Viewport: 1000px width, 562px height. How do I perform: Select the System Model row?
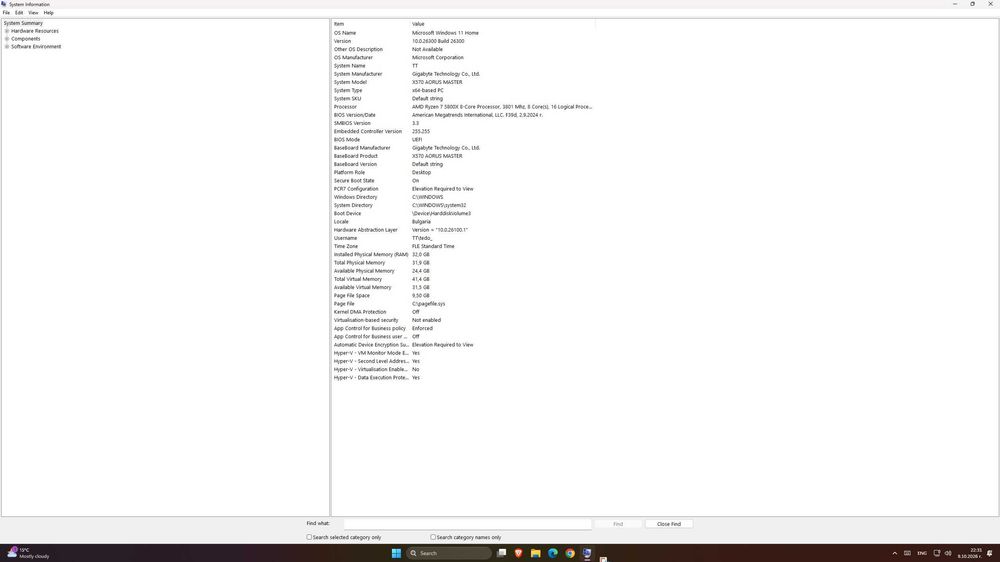tap(464, 82)
